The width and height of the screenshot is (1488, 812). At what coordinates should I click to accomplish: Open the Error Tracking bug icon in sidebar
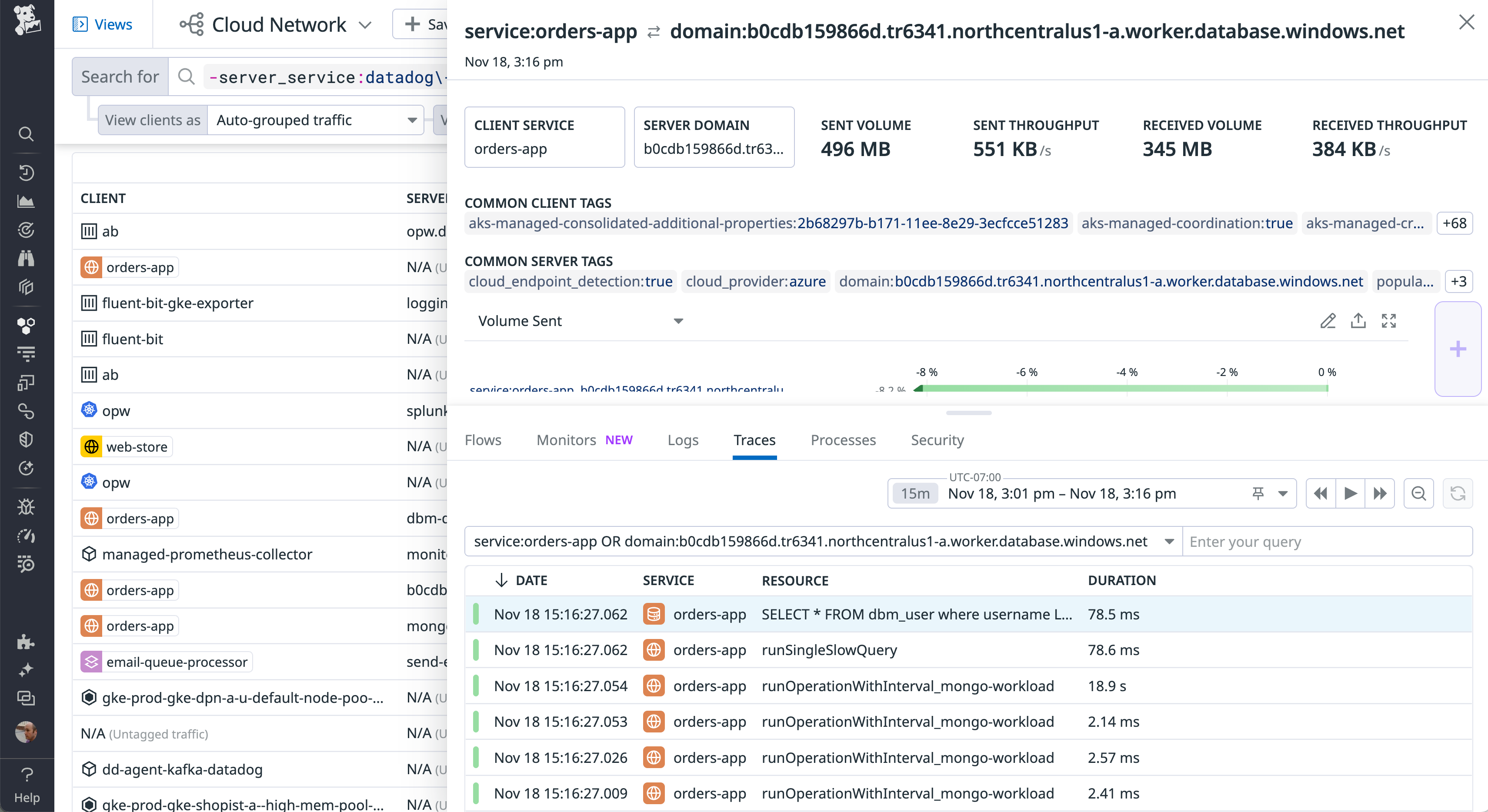[x=26, y=507]
